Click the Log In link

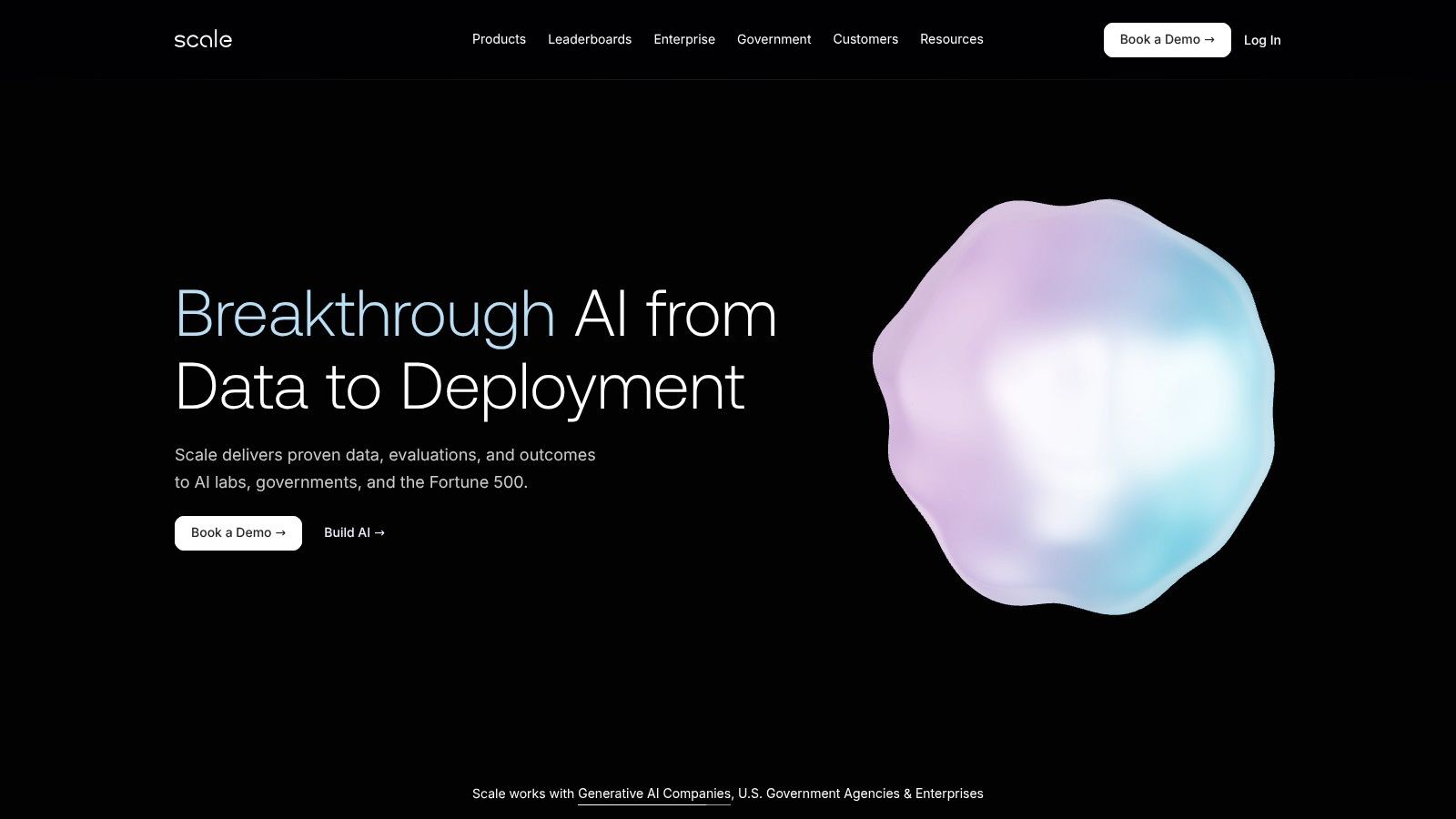[x=1262, y=40]
